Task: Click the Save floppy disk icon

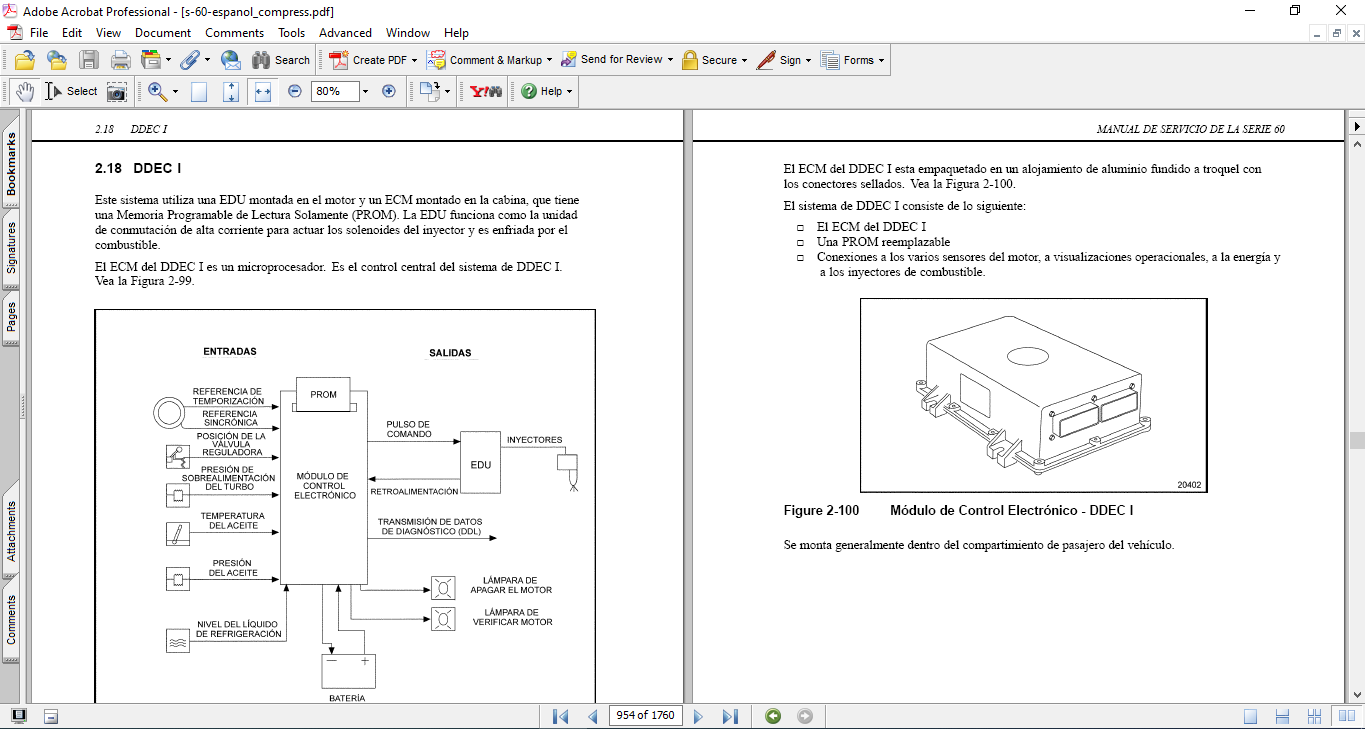Action: point(89,60)
